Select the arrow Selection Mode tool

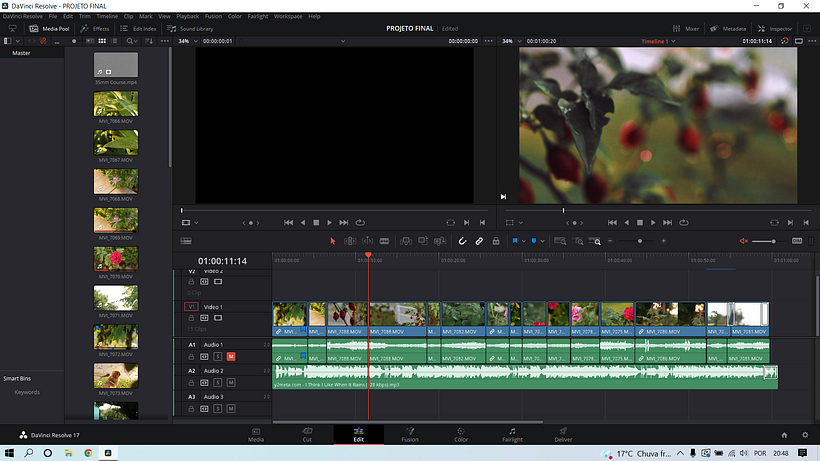click(x=333, y=241)
